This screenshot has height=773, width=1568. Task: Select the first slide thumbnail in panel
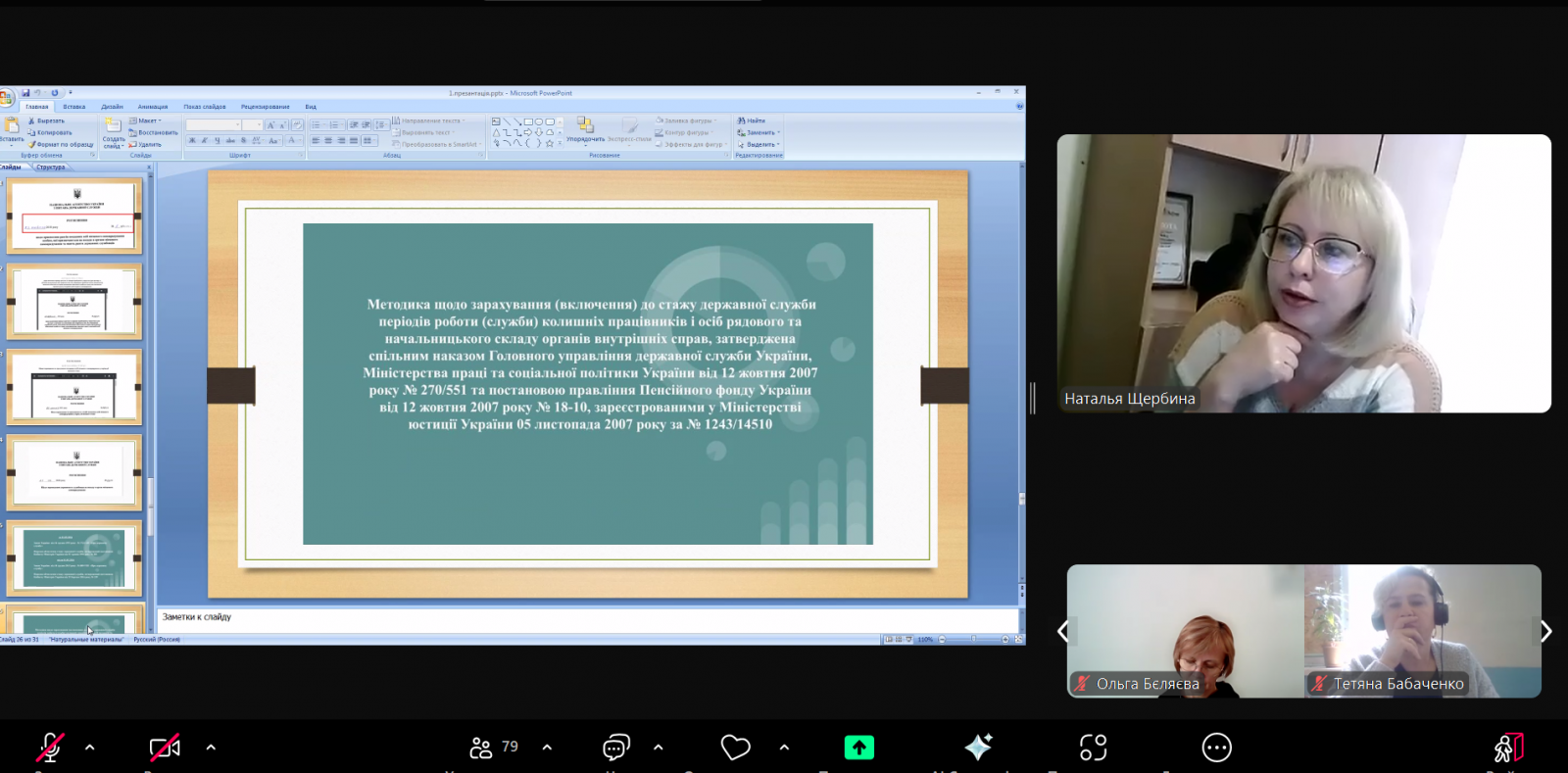click(74, 216)
